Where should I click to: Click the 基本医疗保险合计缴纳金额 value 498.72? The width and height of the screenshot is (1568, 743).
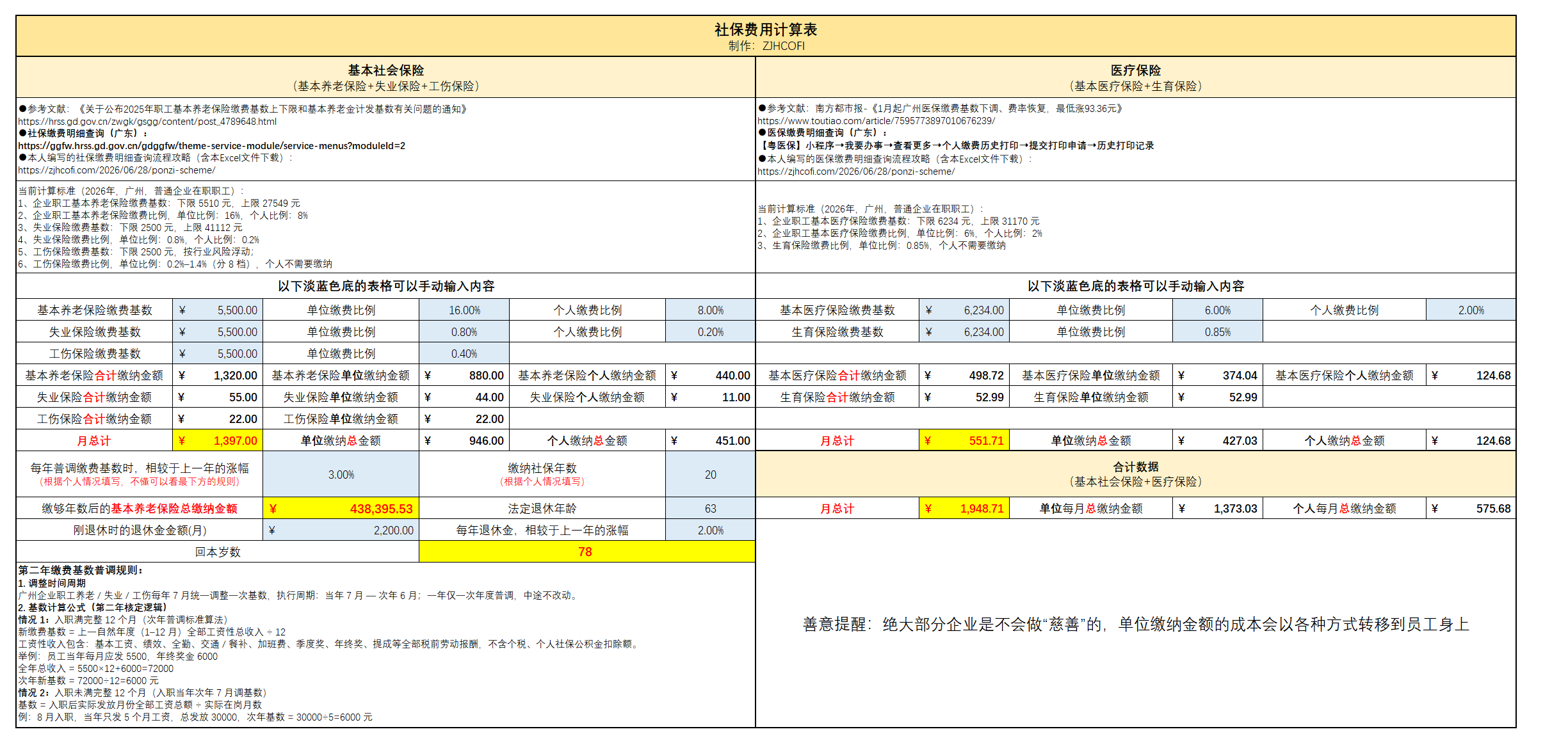pos(964,376)
